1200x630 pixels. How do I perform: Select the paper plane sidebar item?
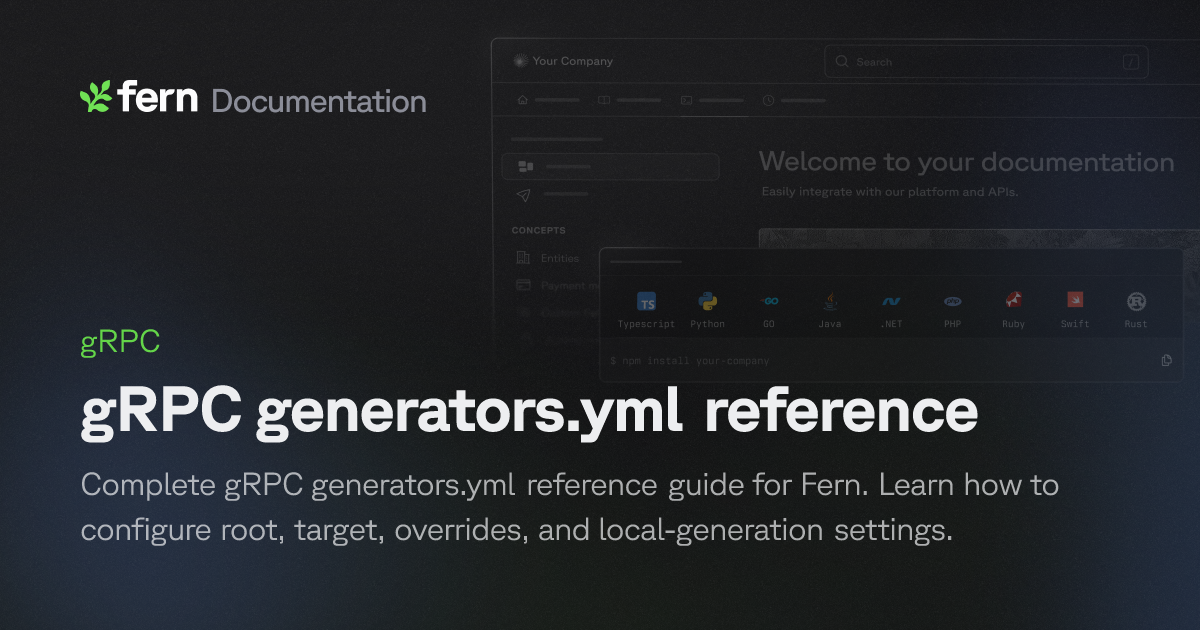pos(524,194)
